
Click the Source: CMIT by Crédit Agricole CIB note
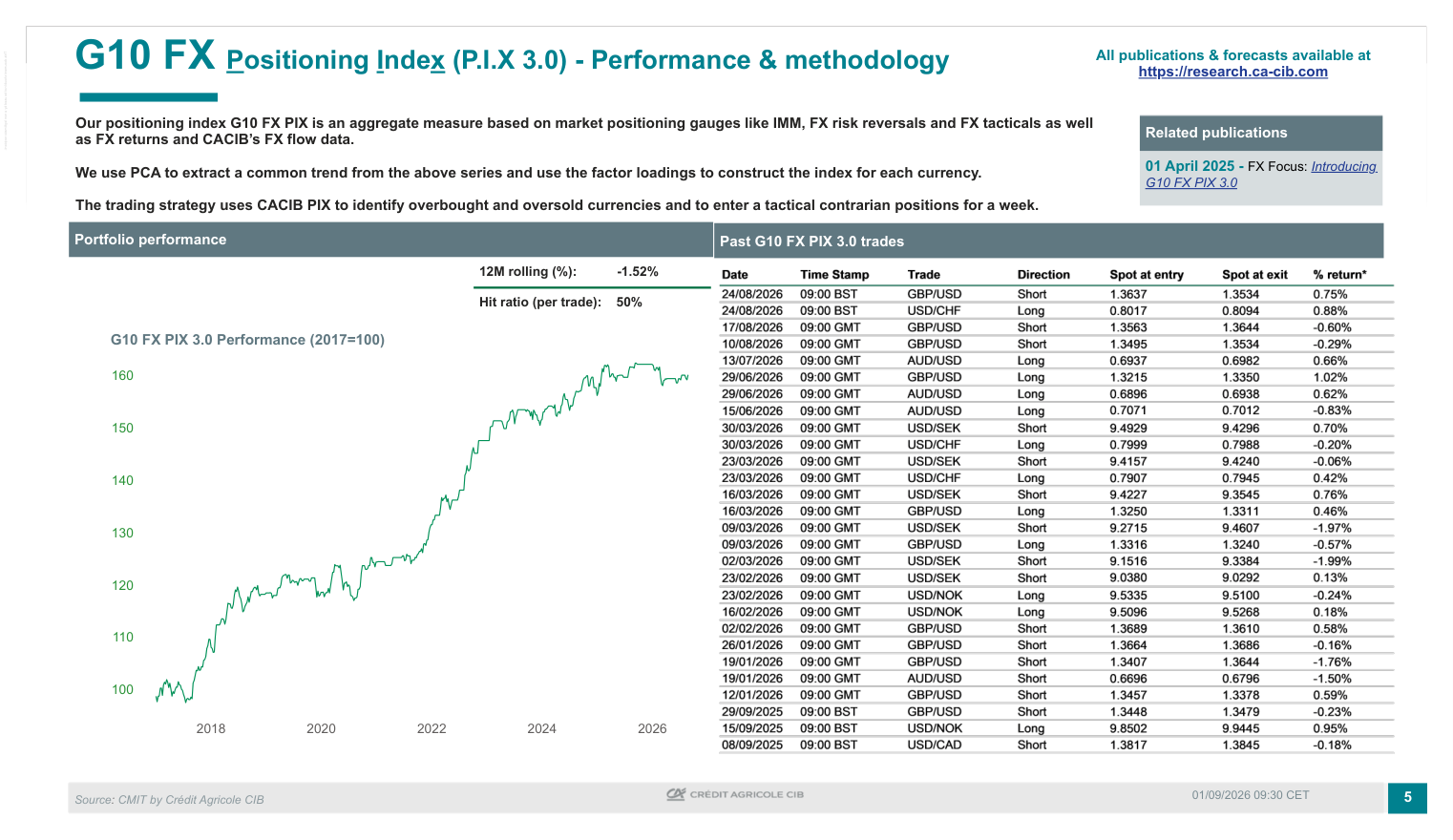[169, 800]
